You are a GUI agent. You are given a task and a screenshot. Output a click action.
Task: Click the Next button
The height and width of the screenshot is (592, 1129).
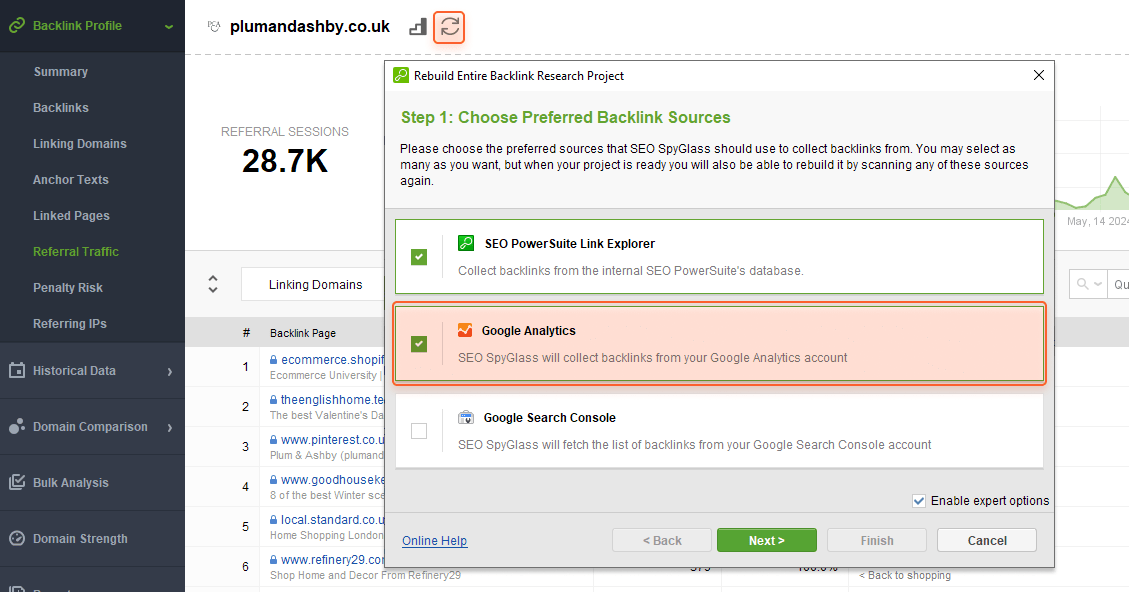(x=767, y=540)
